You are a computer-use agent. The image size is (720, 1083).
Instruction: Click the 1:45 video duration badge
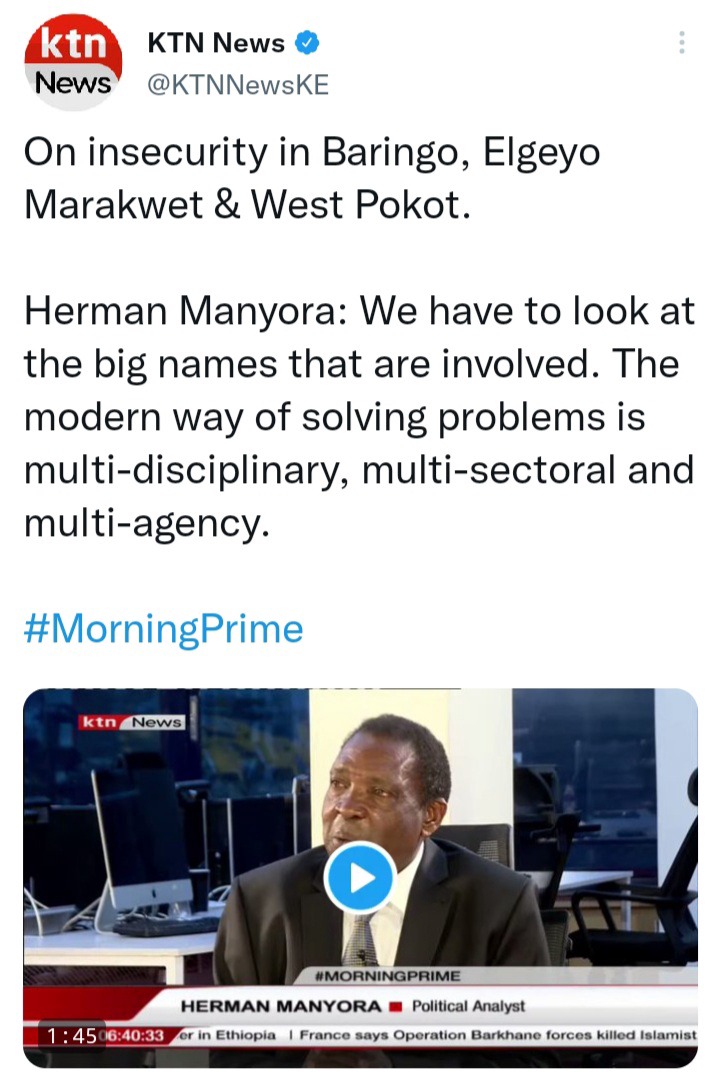coord(70,1035)
